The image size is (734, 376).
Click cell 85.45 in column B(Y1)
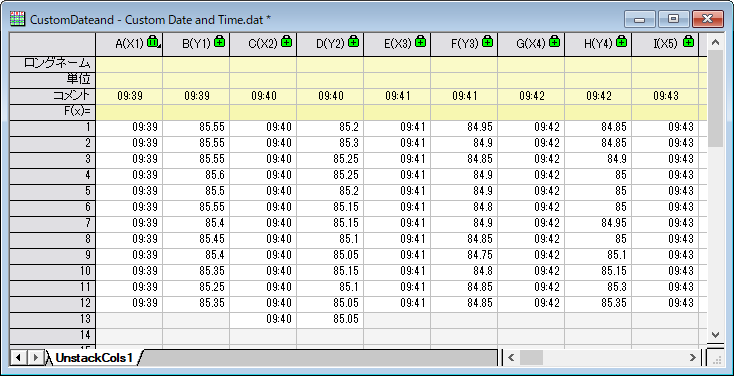196,239
